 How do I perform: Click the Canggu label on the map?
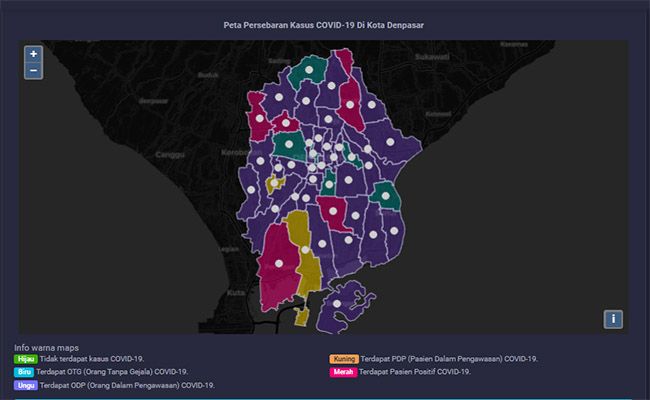tap(168, 154)
